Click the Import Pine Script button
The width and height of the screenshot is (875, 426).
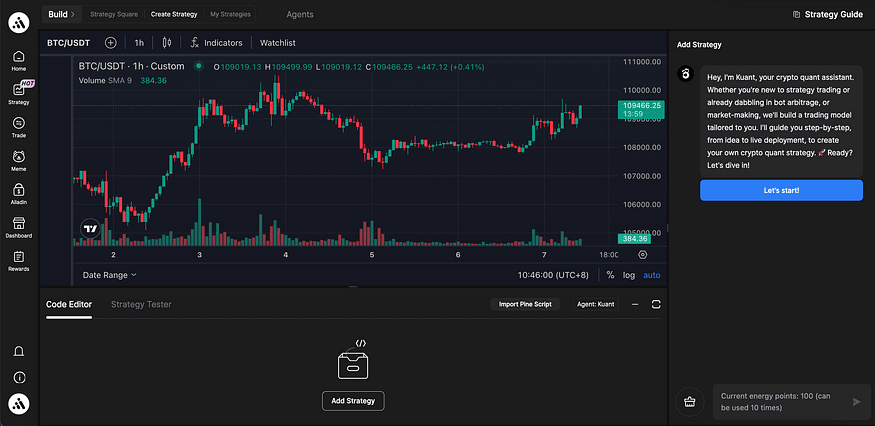tap(525, 304)
